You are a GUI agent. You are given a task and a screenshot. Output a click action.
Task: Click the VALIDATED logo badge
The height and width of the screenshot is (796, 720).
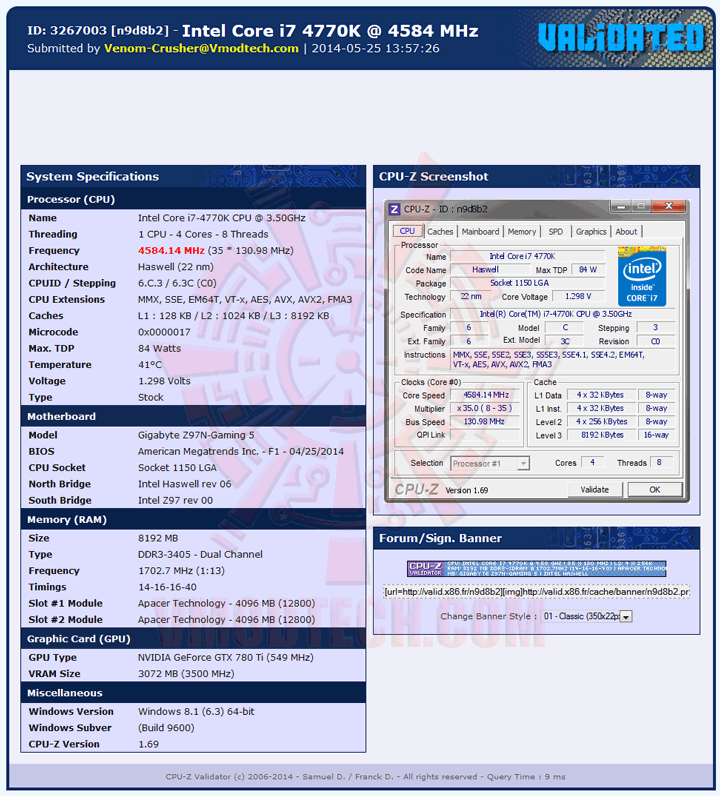point(621,38)
